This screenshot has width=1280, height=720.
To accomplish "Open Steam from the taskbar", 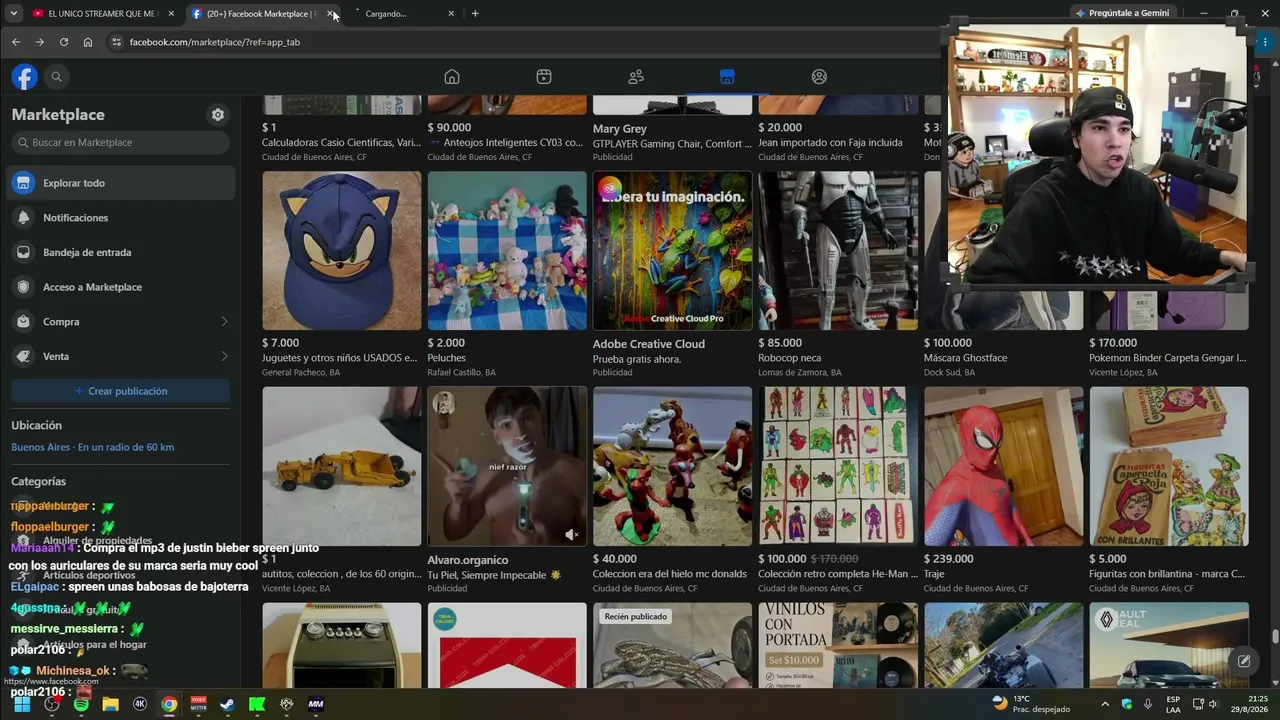I will pyautogui.click(x=228, y=704).
